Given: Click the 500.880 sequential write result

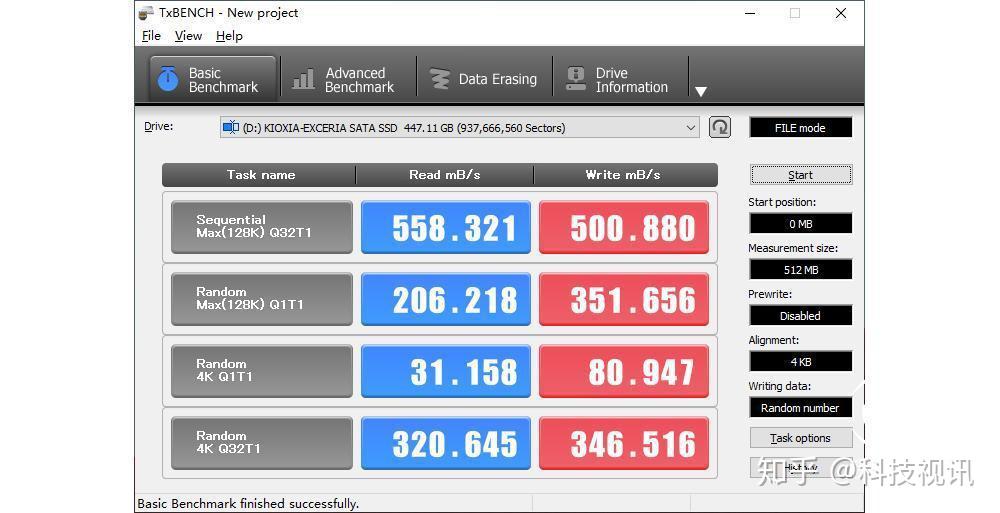Looking at the screenshot, I should [x=624, y=227].
